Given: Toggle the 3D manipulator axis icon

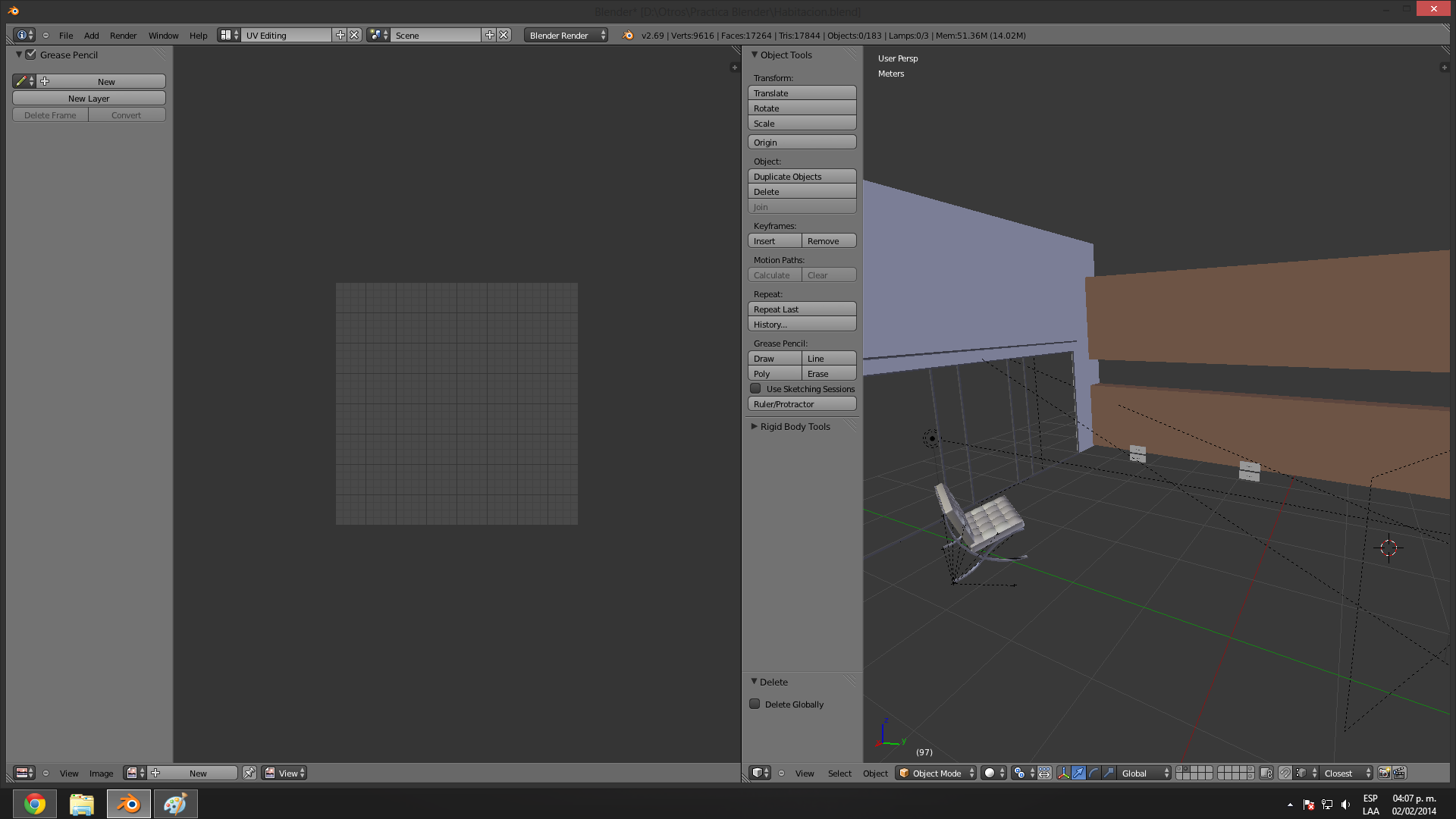Looking at the screenshot, I should click(1063, 773).
